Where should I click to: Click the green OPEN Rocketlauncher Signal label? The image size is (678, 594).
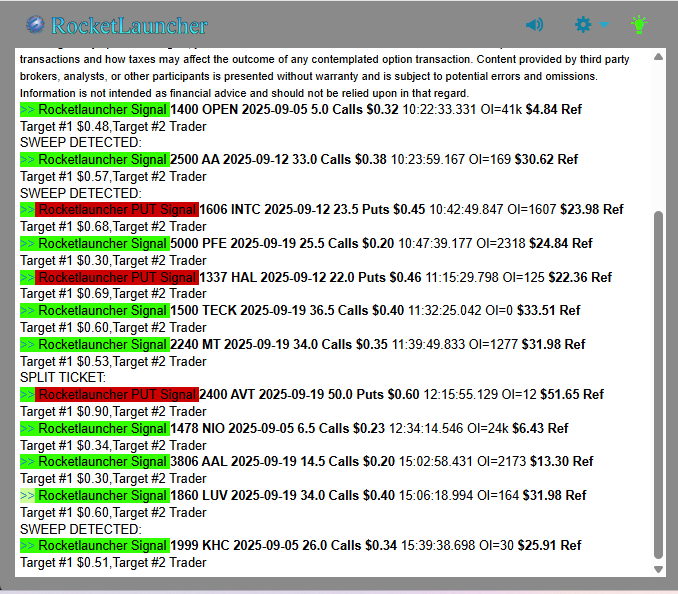103,109
